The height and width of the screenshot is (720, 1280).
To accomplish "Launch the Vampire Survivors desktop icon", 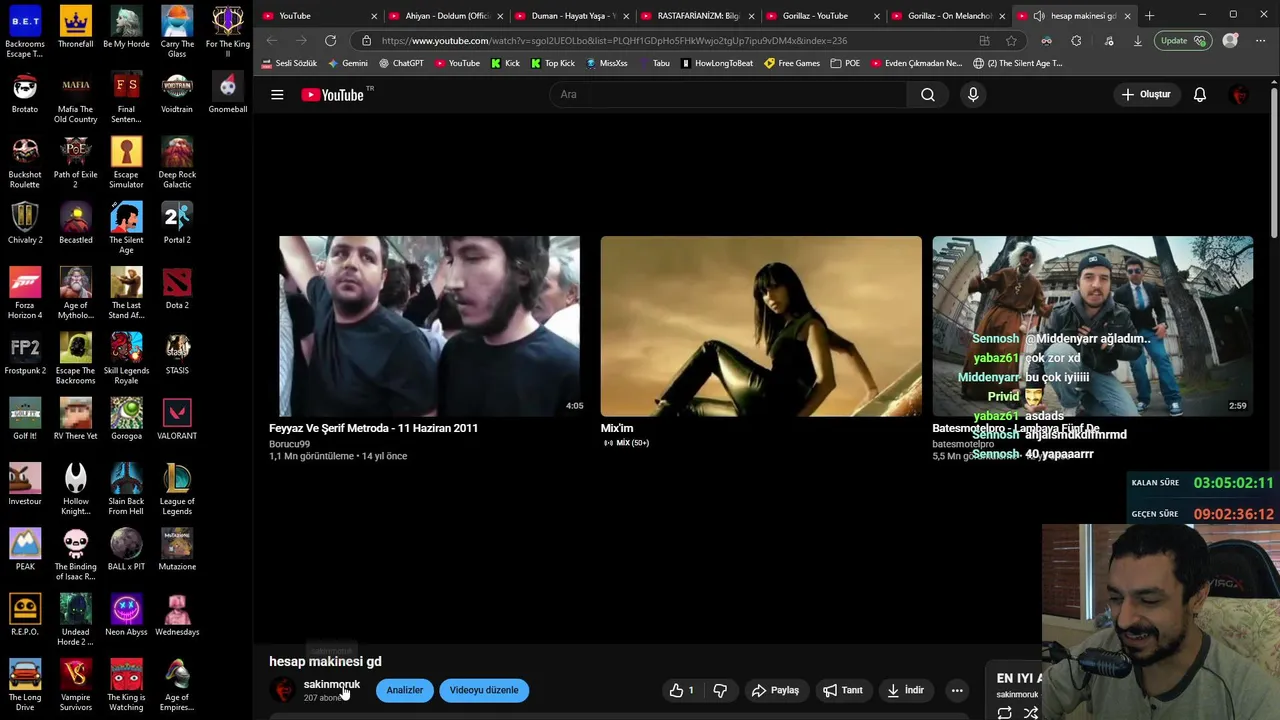I will (75, 685).
